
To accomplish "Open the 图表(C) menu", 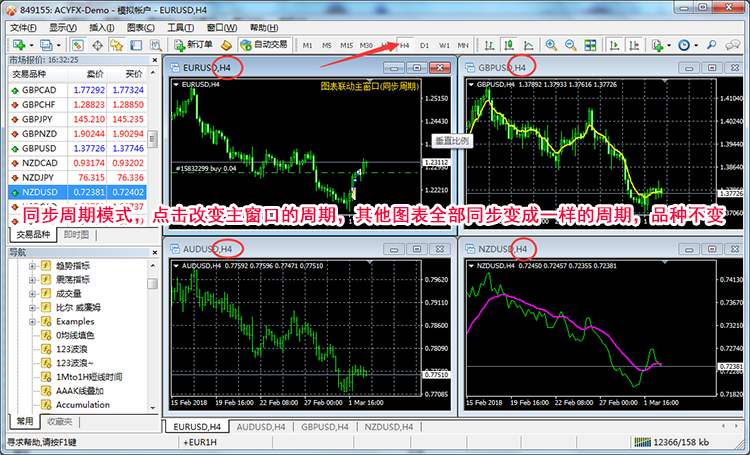I will (141, 27).
